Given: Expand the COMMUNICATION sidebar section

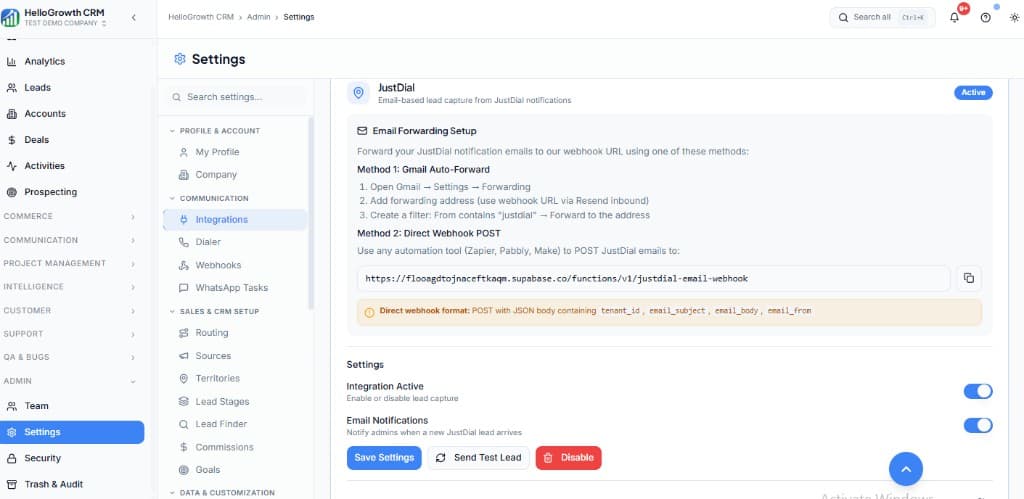Looking at the screenshot, I should (x=71, y=240).
